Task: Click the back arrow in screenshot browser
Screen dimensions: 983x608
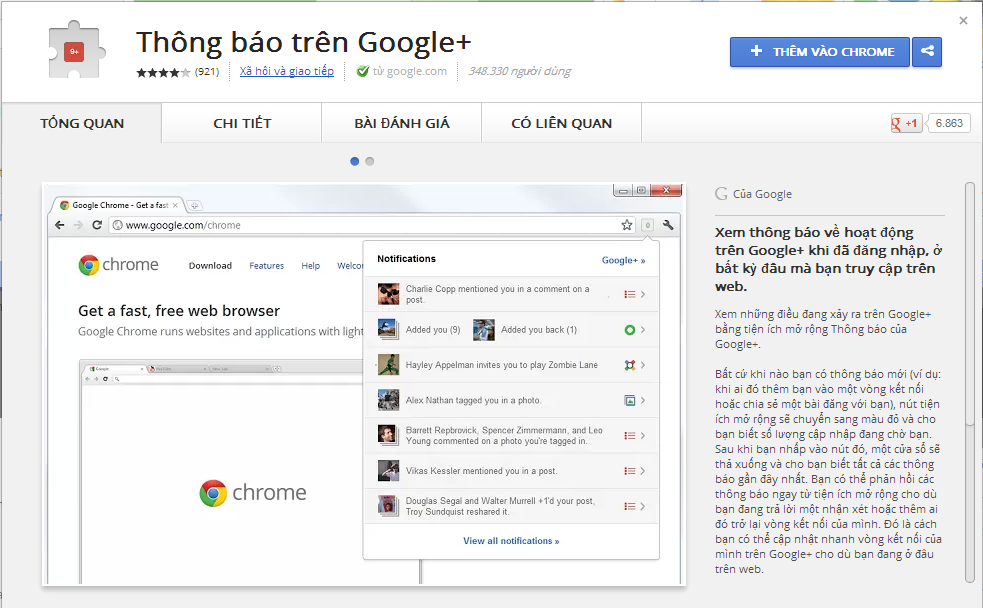Action: [60, 225]
